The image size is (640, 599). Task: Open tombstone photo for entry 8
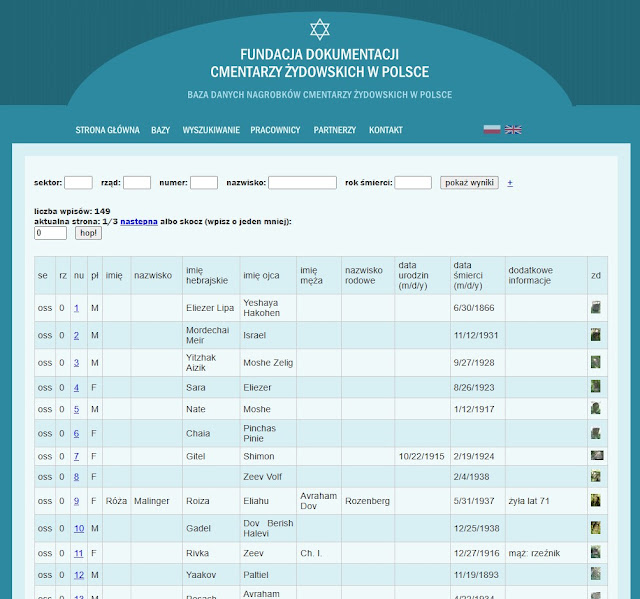click(x=596, y=476)
